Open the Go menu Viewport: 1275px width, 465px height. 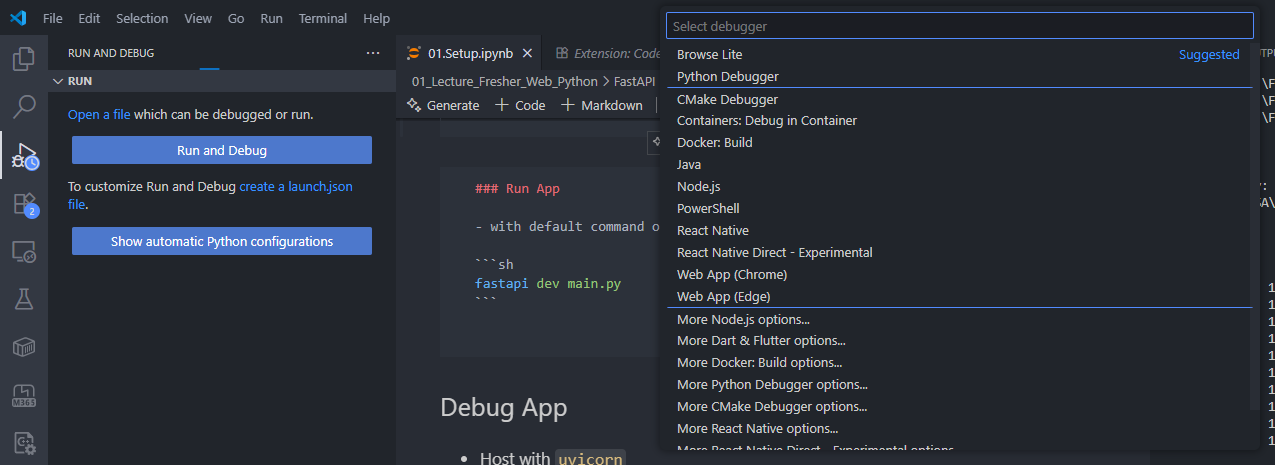click(236, 18)
